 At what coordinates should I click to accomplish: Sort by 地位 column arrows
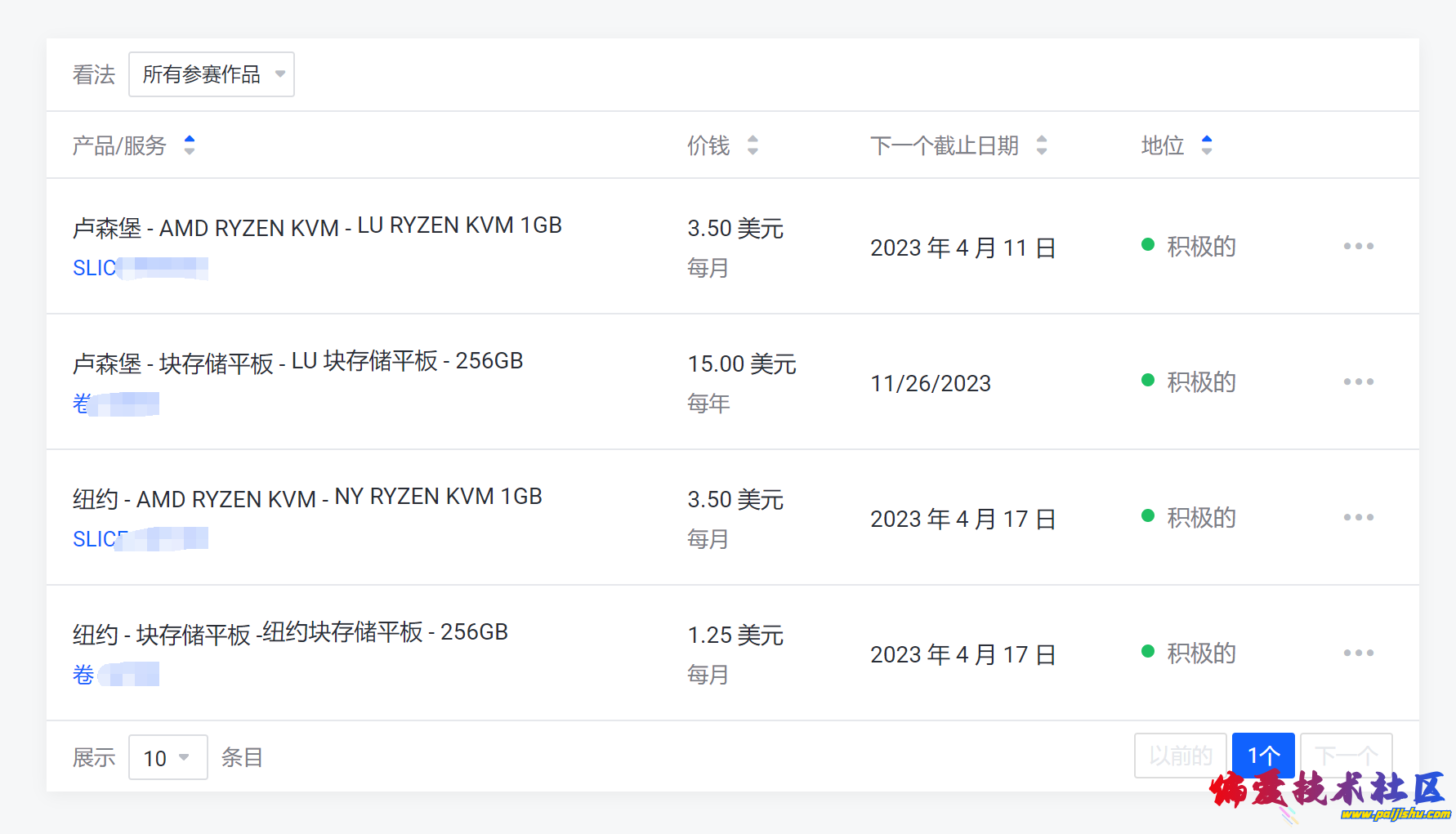pyautogui.click(x=1207, y=145)
